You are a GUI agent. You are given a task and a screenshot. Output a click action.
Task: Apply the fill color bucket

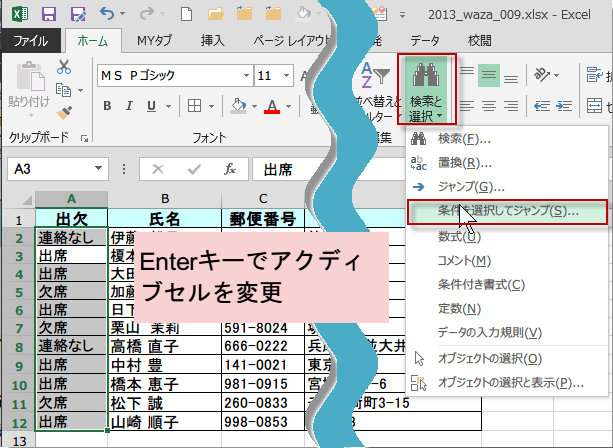tap(238, 106)
